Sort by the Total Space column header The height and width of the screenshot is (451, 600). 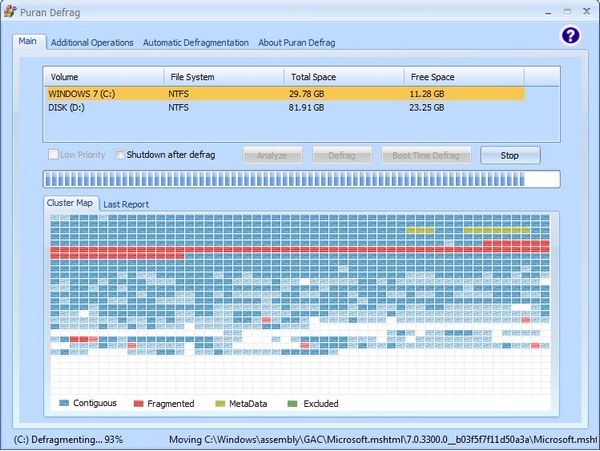(x=344, y=77)
